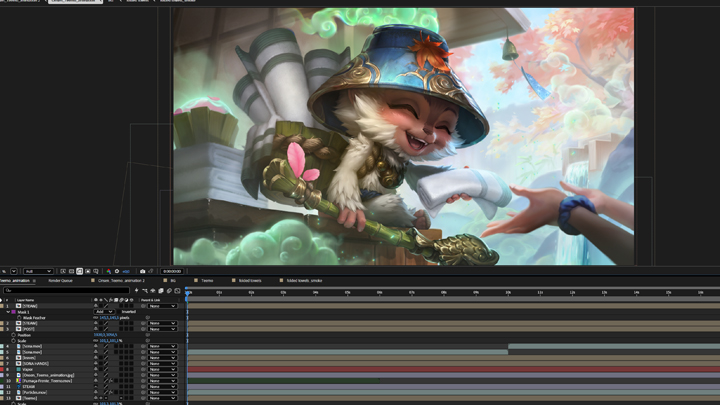This screenshot has width=720, height=405.
Task: Click the purple Mask 1 color swatch
Action: 13,312
